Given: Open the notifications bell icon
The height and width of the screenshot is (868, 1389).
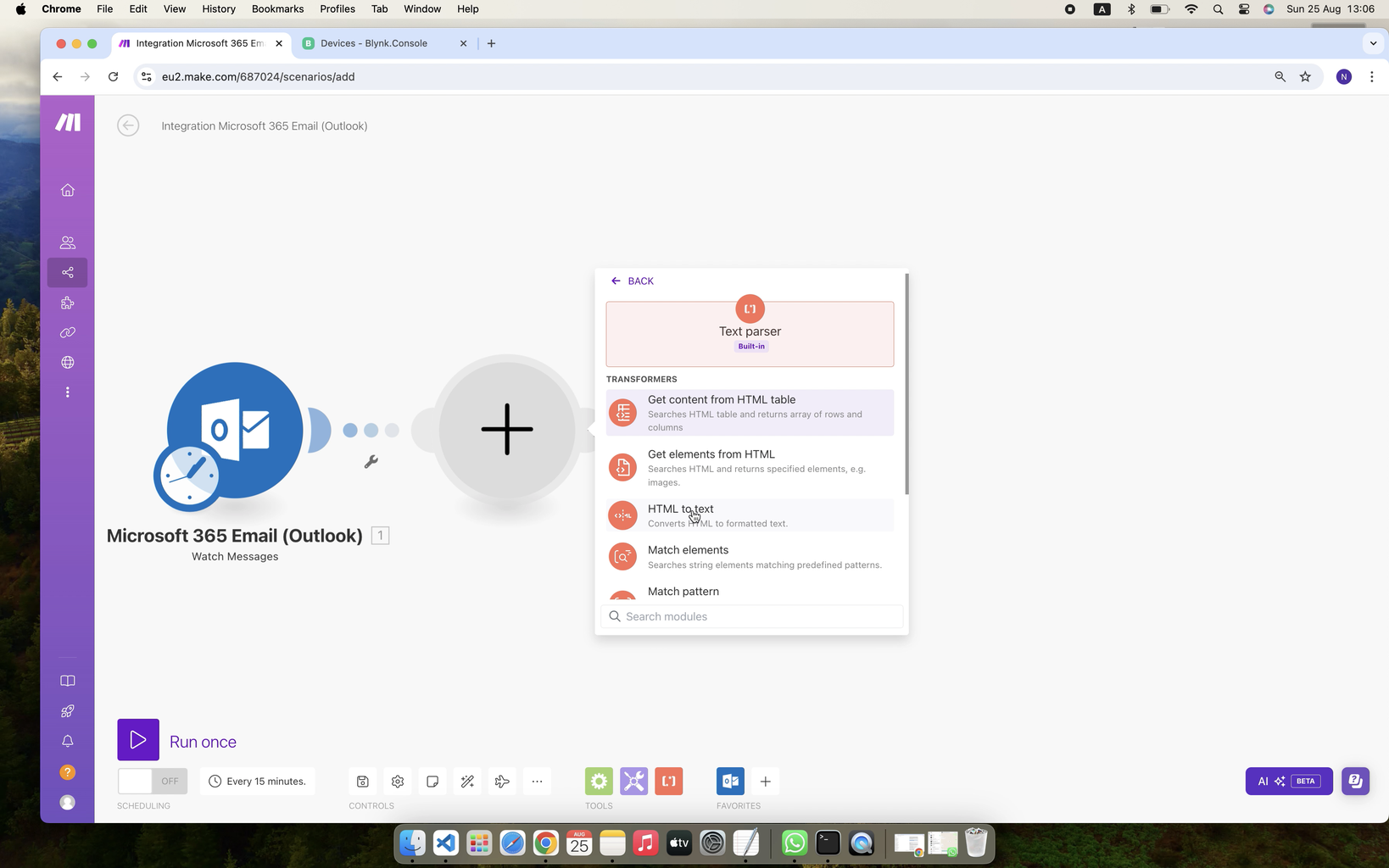Looking at the screenshot, I should [x=68, y=741].
